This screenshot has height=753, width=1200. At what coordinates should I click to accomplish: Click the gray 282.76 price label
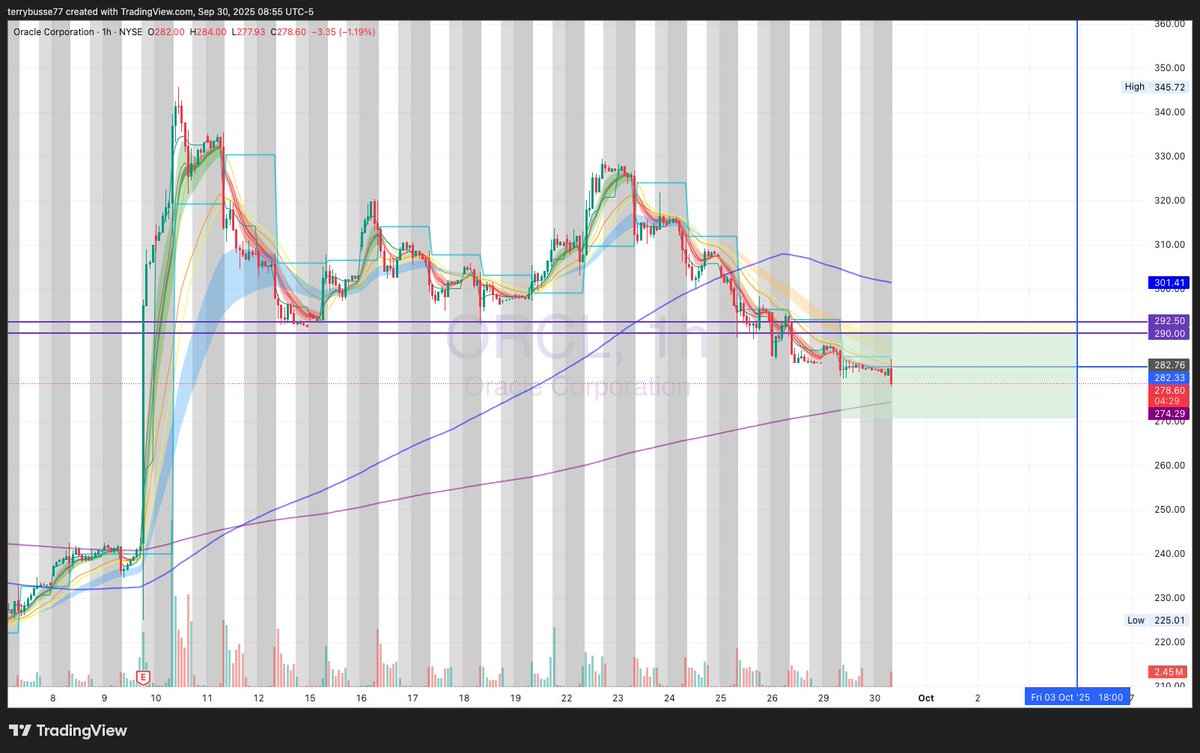tap(1168, 365)
